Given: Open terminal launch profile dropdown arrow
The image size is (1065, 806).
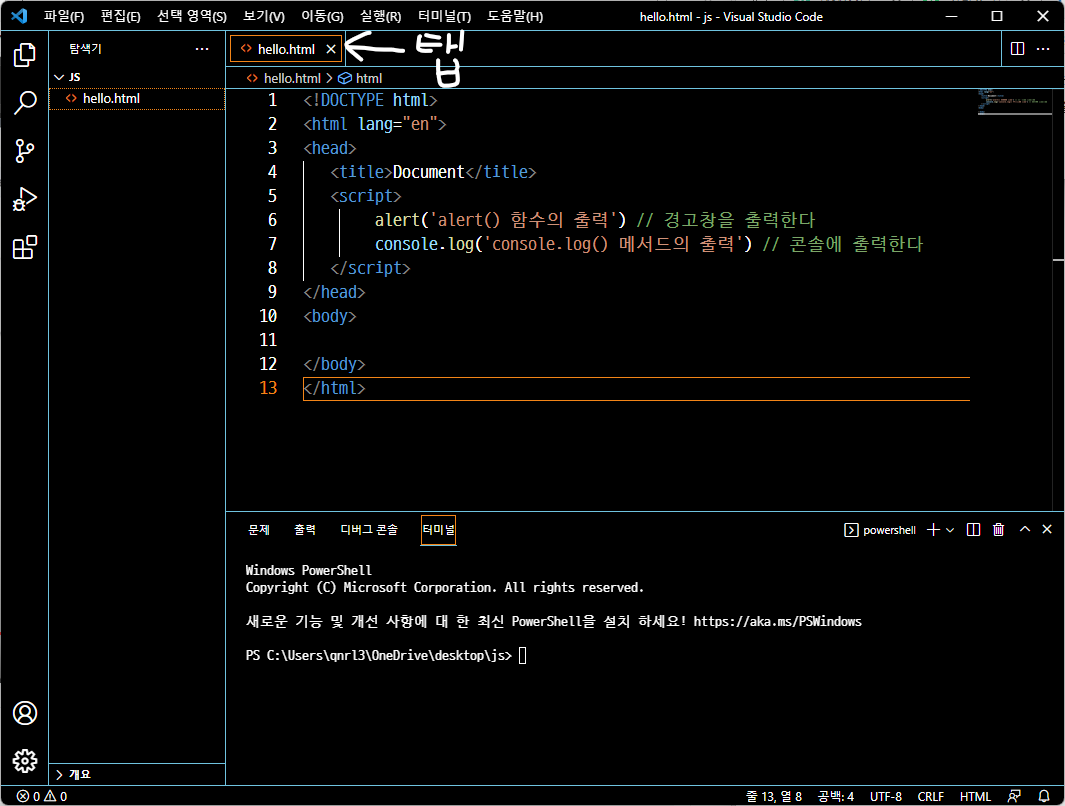Looking at the screenshot, I should pyautogui.click(x=950, y=530).
